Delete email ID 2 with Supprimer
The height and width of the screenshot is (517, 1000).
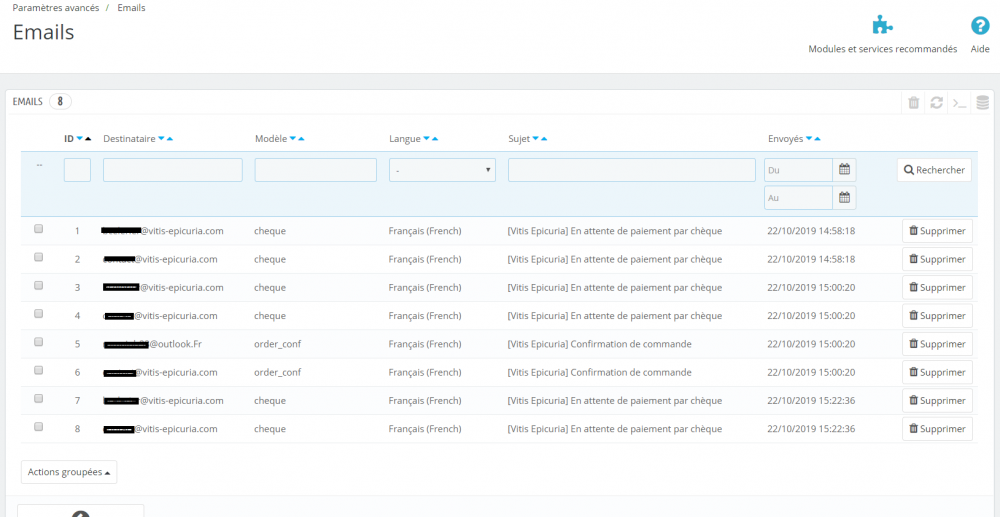click(938, 259)
